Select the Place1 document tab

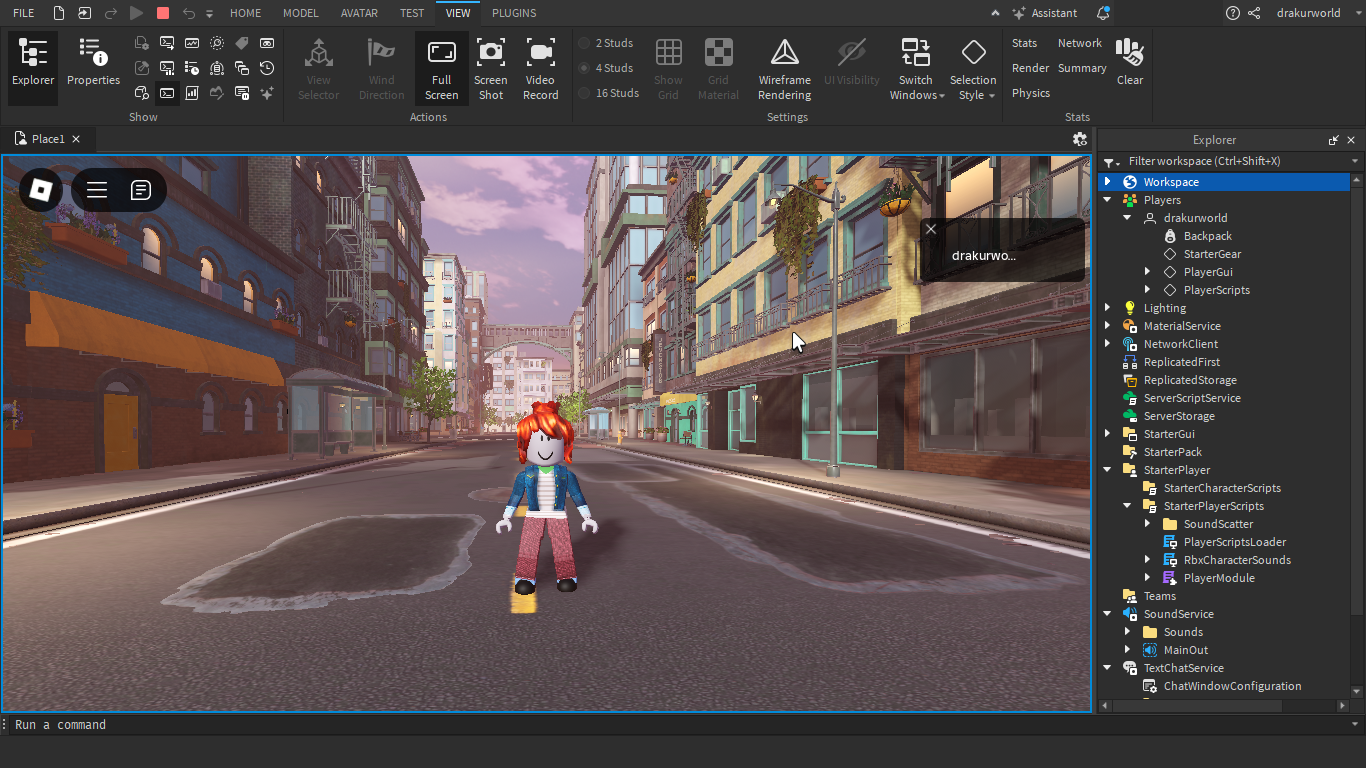pyautogui.click(x=48, y=139)
